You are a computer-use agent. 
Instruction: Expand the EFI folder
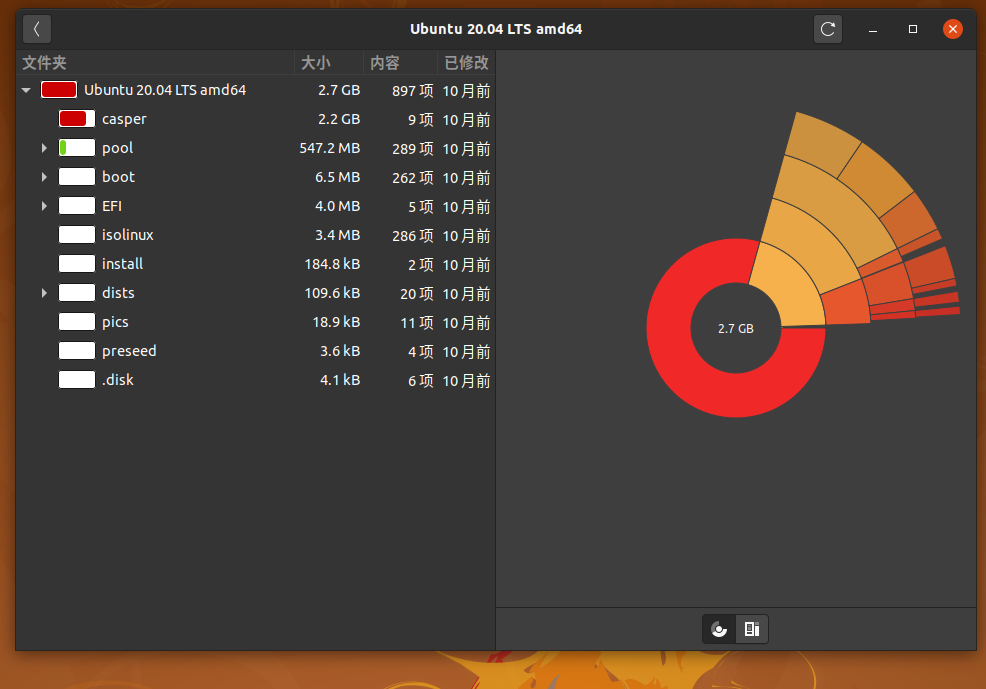pos(44,206)
